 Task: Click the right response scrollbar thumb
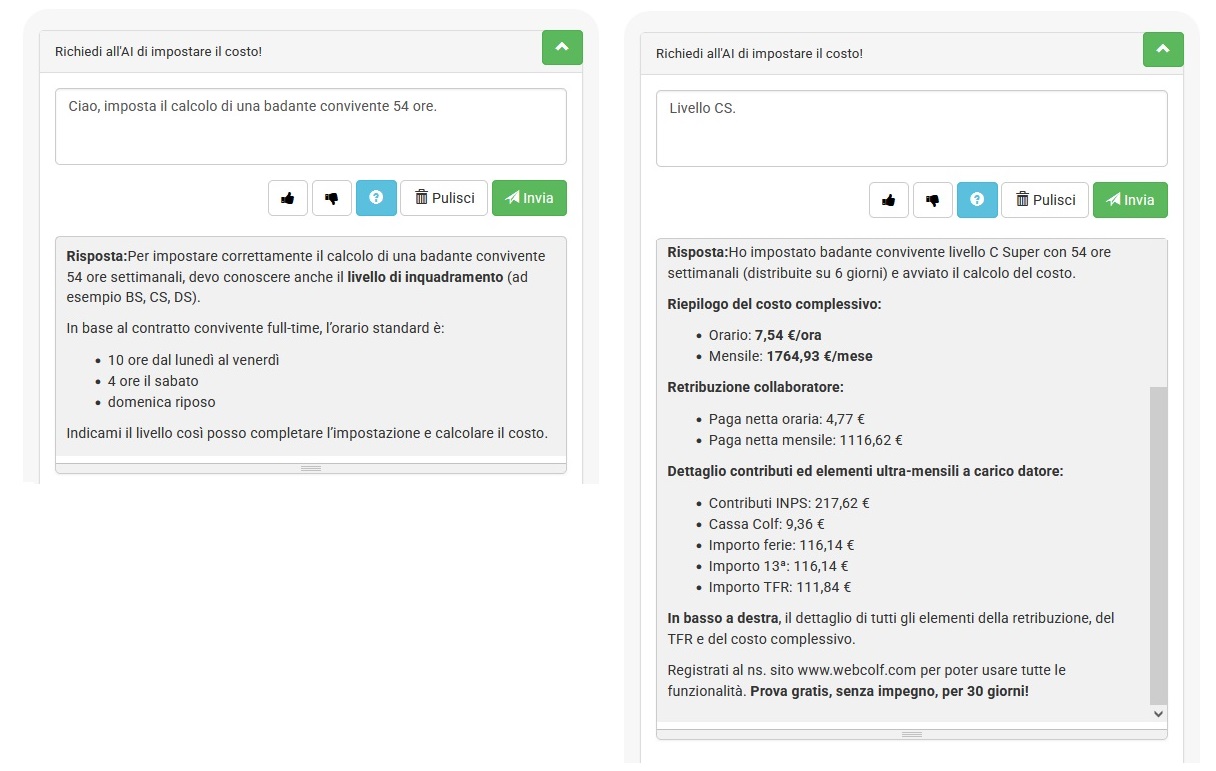click(1159, 546)
